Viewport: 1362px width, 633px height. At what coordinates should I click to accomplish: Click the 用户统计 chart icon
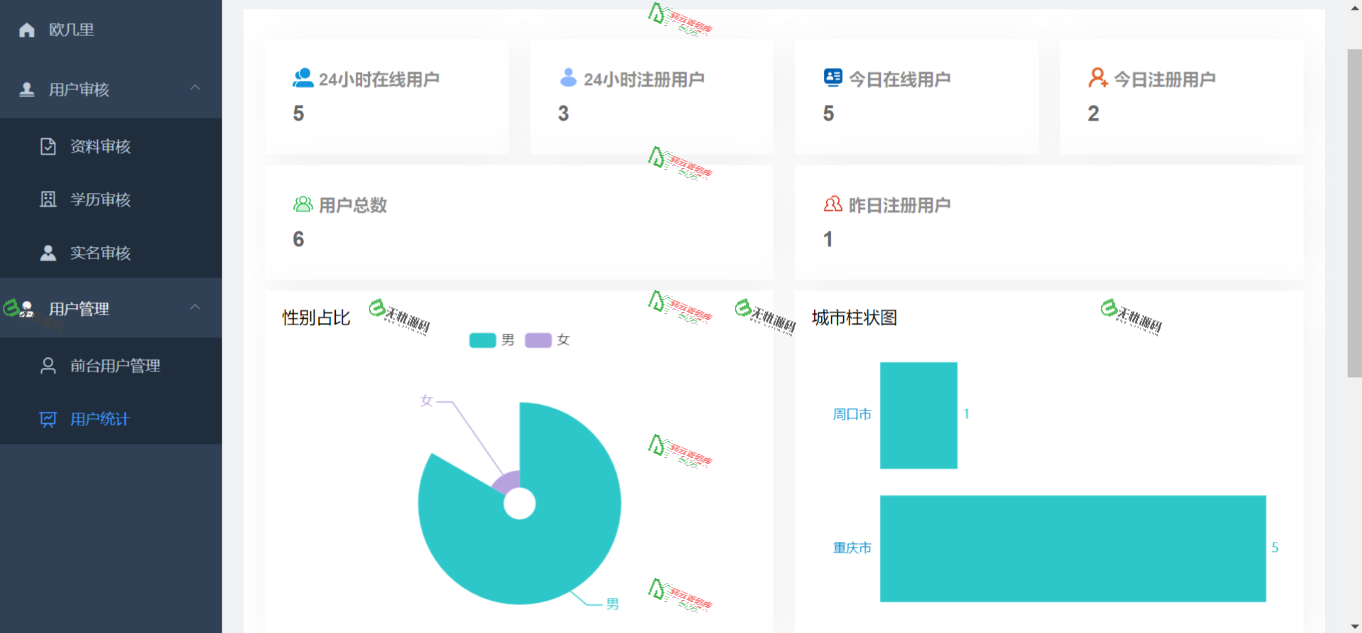[x=46, y=419]
